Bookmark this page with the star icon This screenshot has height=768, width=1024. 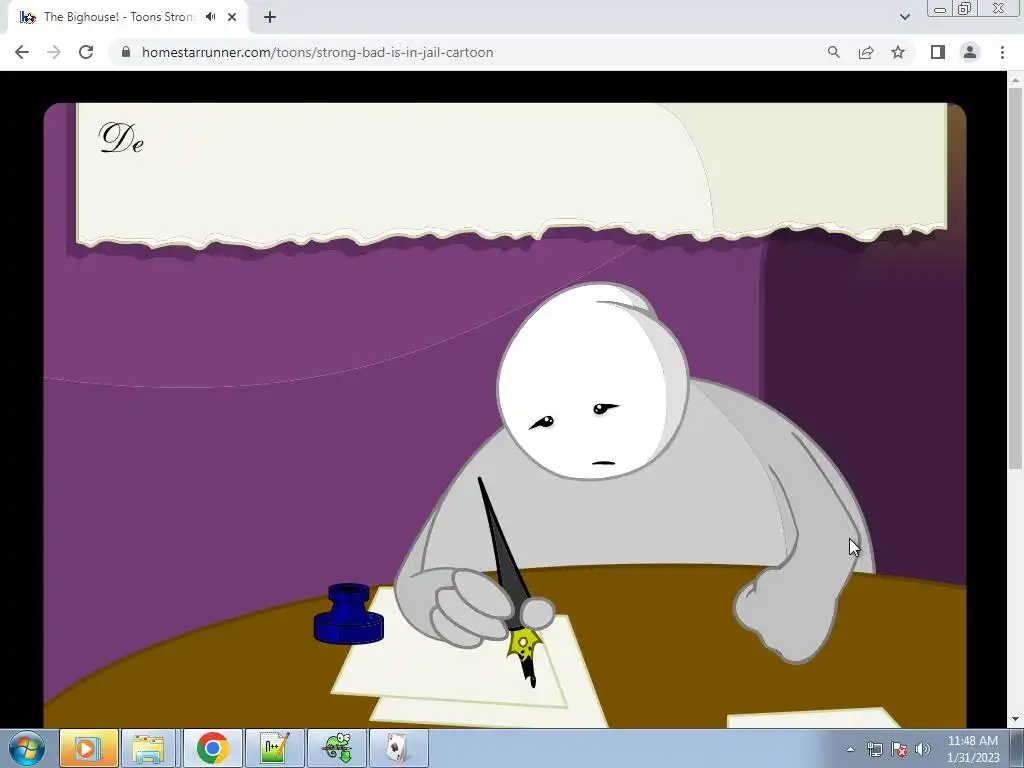(x=898, y=52)
